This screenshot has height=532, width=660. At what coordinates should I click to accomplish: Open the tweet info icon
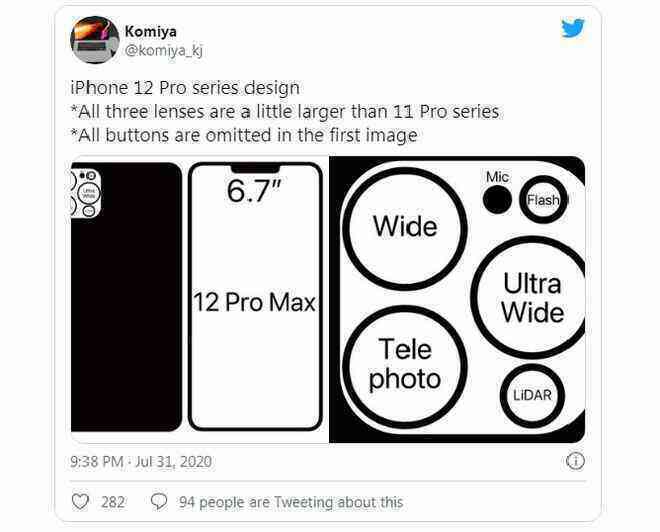pos(575,461)
